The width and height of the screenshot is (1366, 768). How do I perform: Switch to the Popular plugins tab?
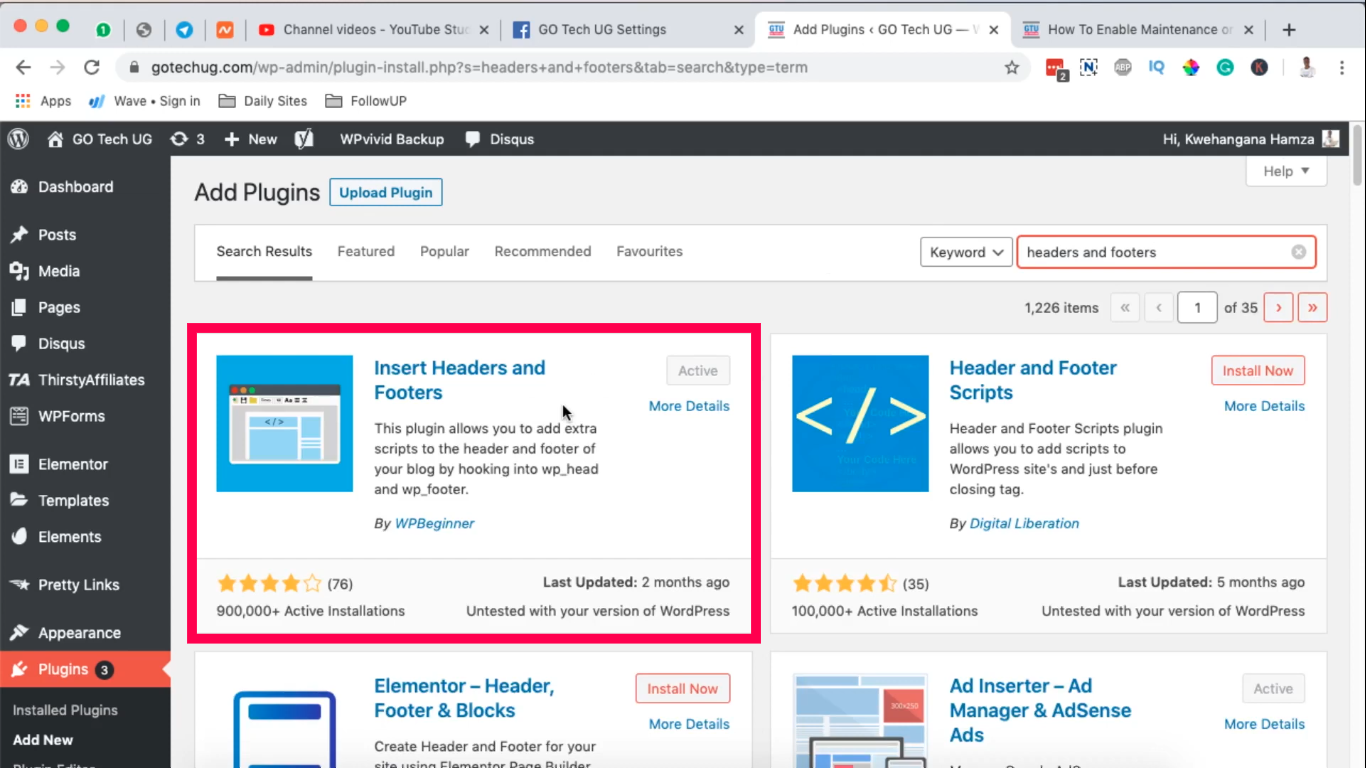point(445,251)
